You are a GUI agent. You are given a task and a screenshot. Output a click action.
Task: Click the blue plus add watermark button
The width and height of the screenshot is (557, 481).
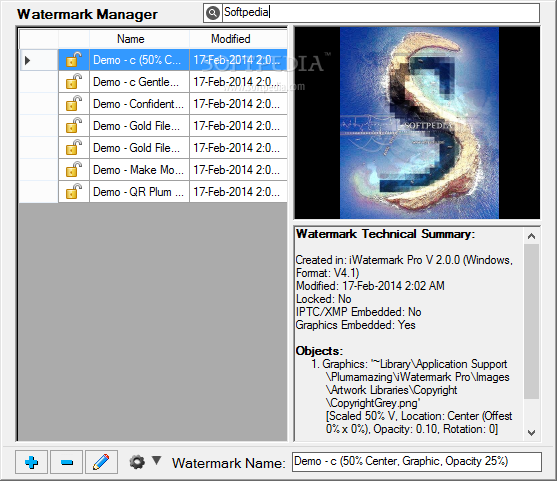pos(31,462)
